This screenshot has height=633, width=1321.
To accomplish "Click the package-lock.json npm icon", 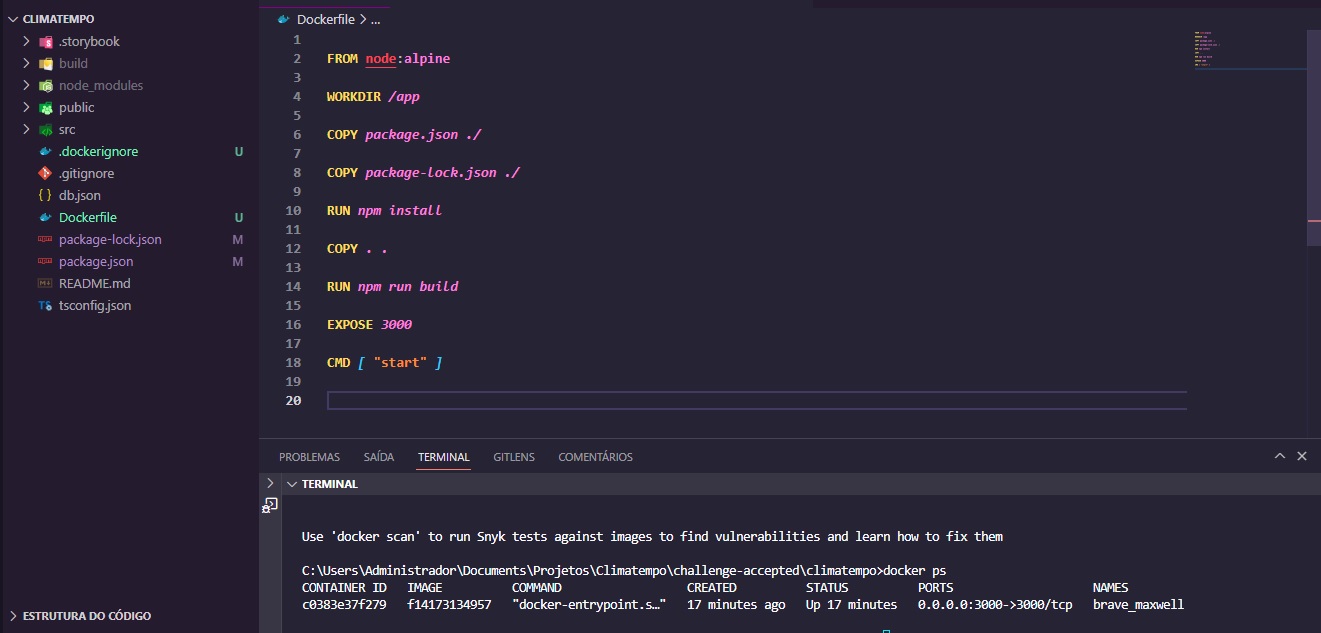I will 45,240.
